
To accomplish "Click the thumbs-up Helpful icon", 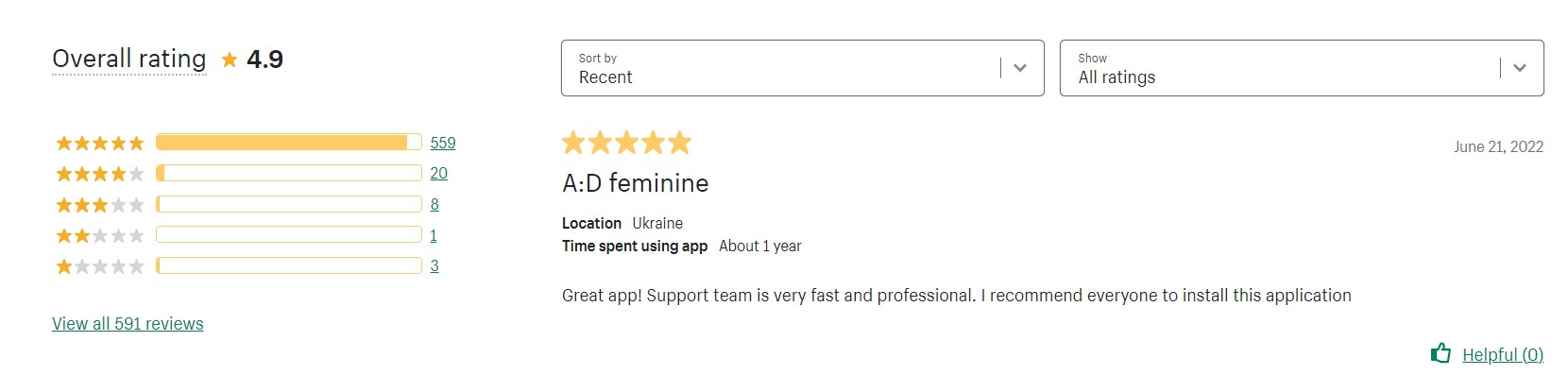I will [x=1440, y=353].
